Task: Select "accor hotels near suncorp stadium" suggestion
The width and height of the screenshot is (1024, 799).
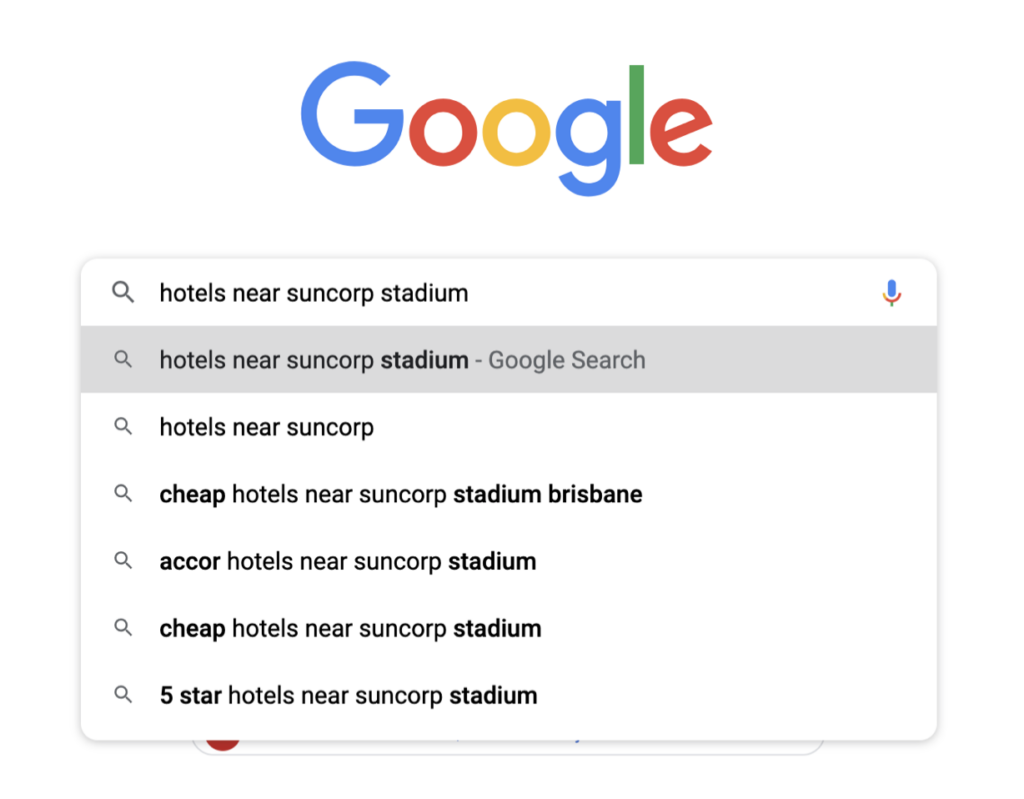Action: point(347,561)
